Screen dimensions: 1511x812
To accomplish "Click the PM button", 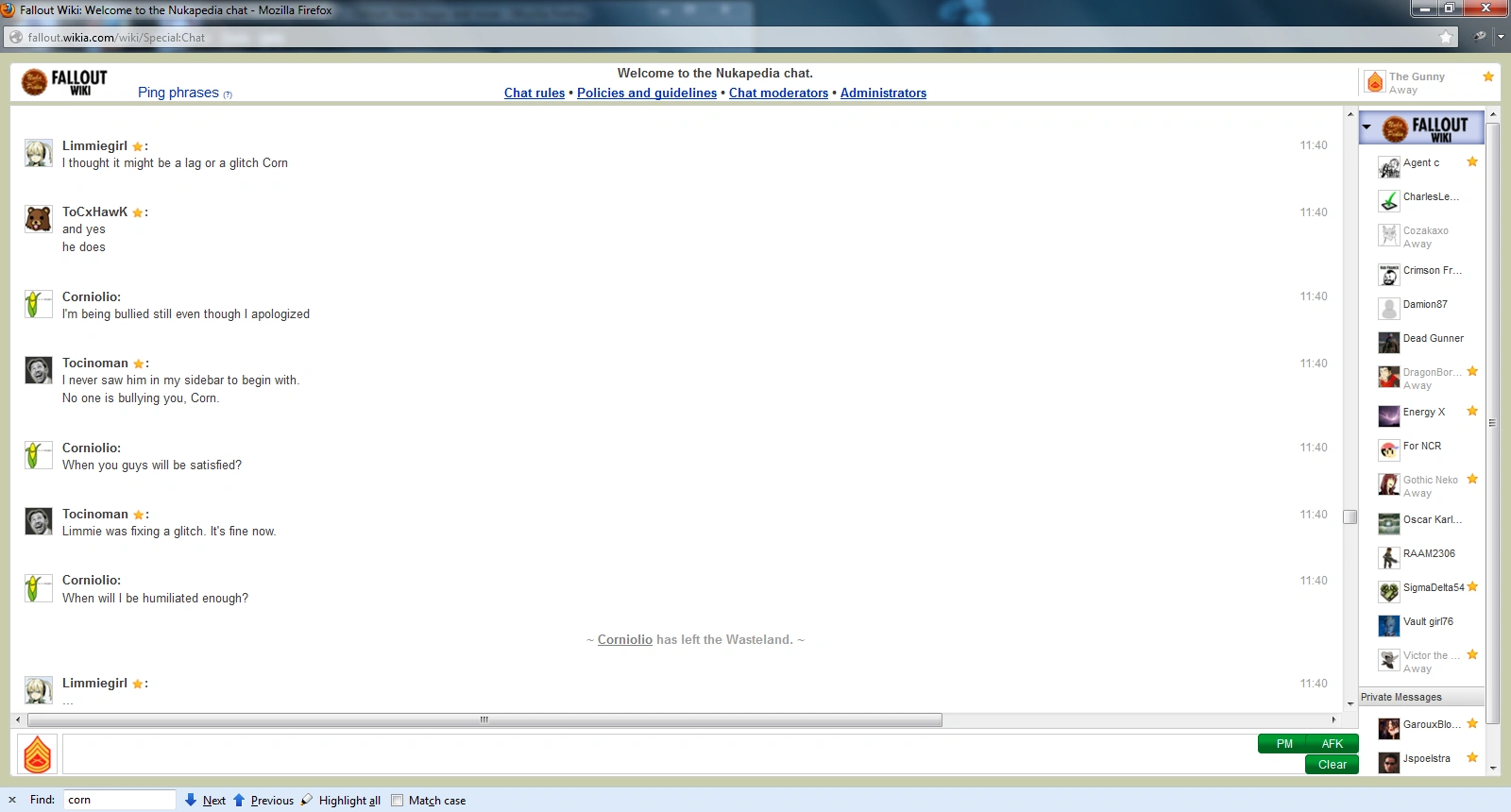I will (x=1283, y=744).
